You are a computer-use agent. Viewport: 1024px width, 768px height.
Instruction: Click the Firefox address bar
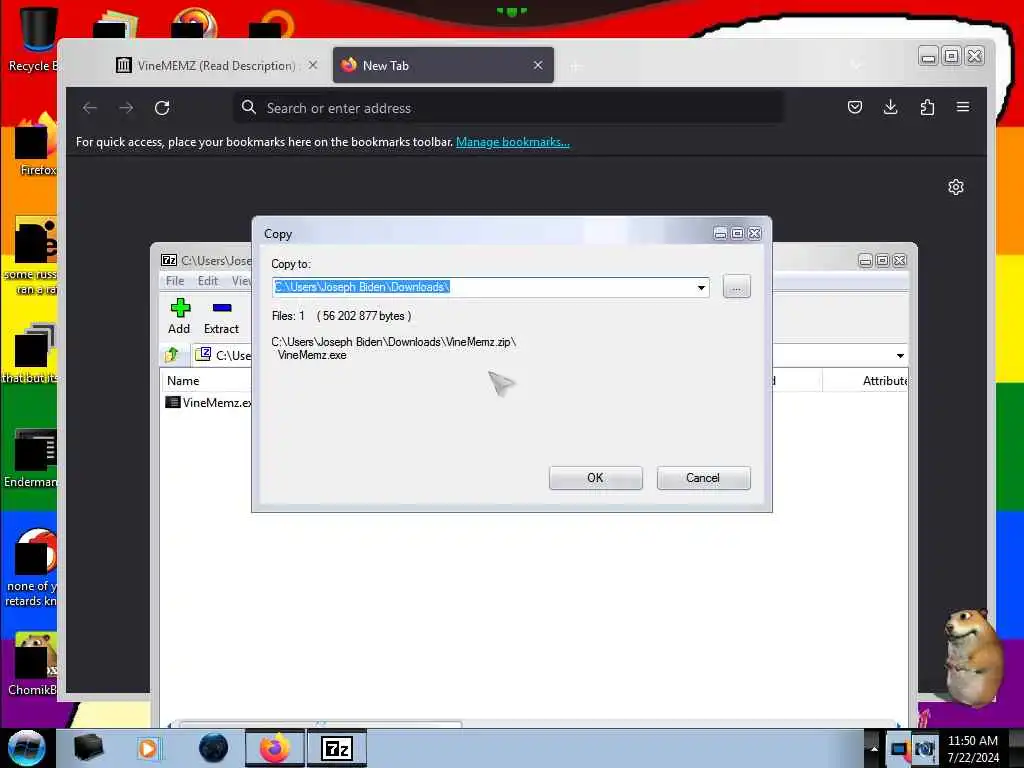pos(509,108)
